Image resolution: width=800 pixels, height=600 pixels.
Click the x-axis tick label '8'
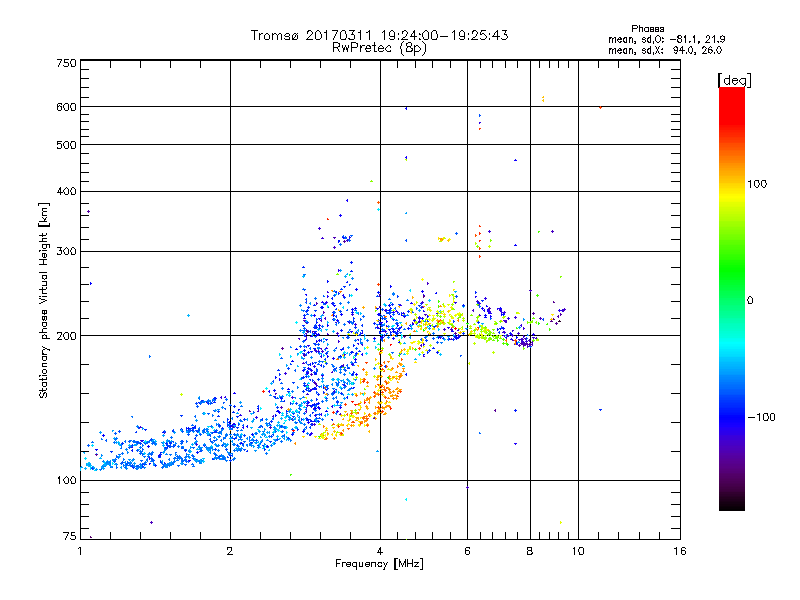tap(530, 551)
